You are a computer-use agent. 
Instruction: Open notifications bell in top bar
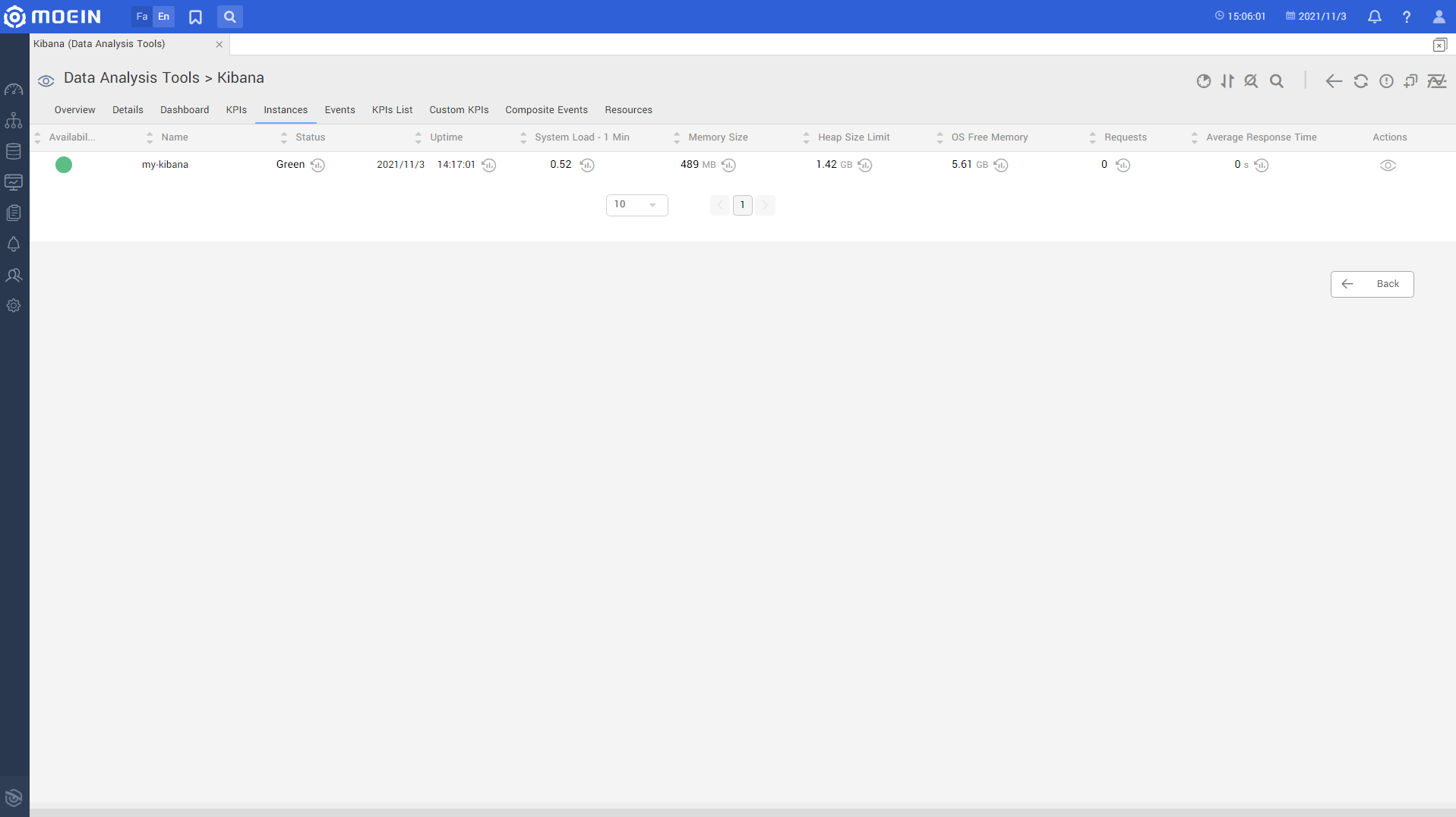[x=1374, y=17]
